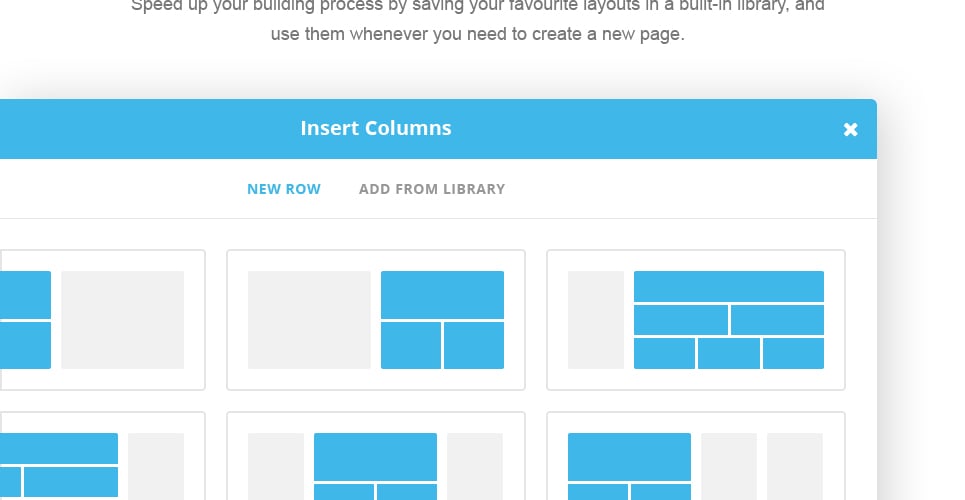The image size is (965, 500).
Task: Click the full-width top blue row in the three-row layout
Action: [729, 286]
